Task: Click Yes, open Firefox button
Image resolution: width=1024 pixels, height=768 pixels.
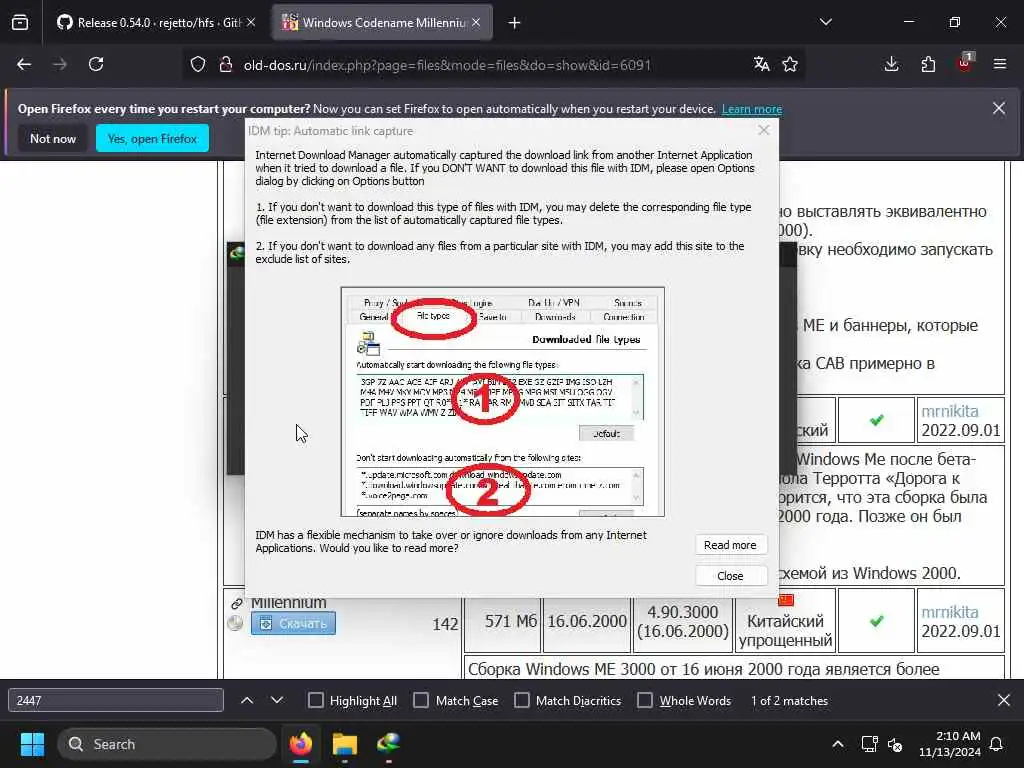Action: click(152, 138)
